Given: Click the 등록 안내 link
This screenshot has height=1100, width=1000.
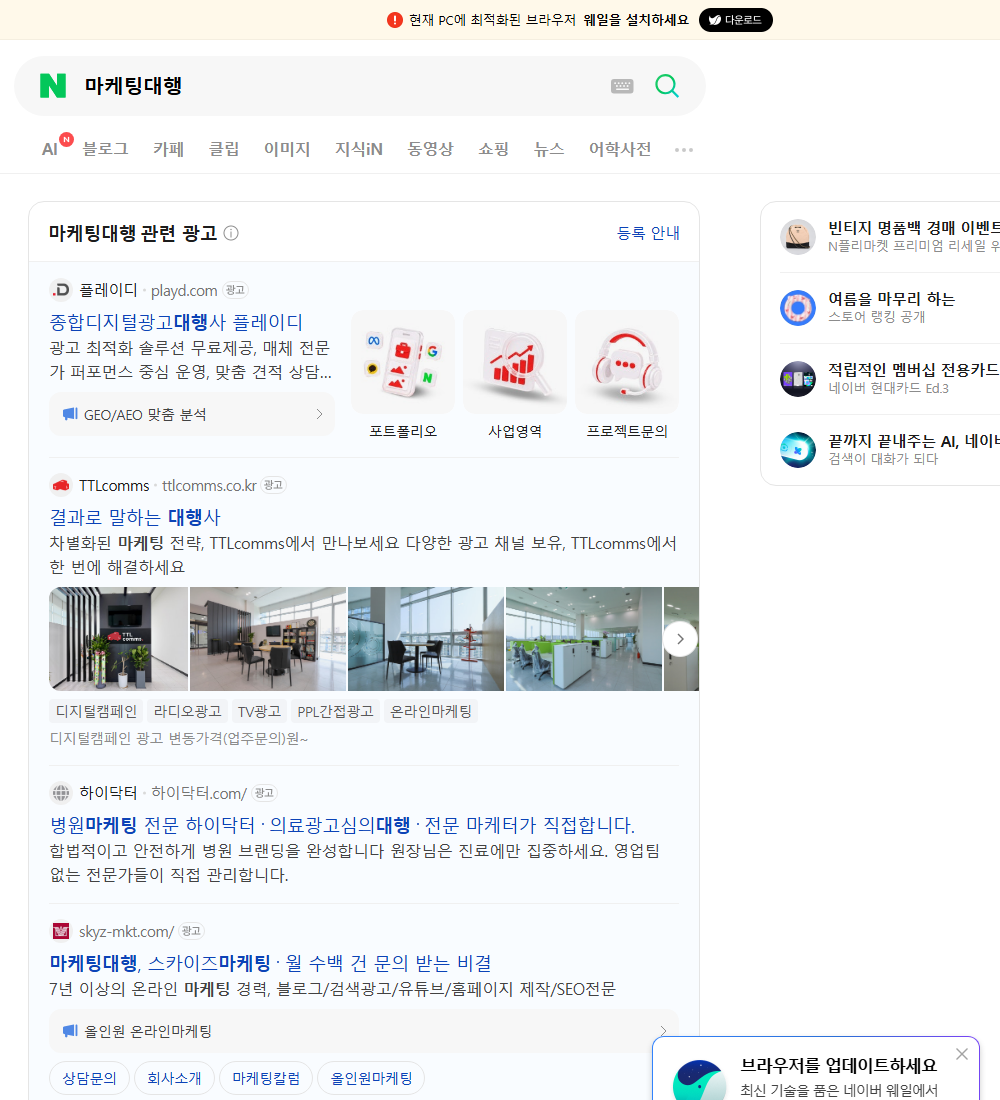Looking at the screenshot, I should (x=648, y=233).
